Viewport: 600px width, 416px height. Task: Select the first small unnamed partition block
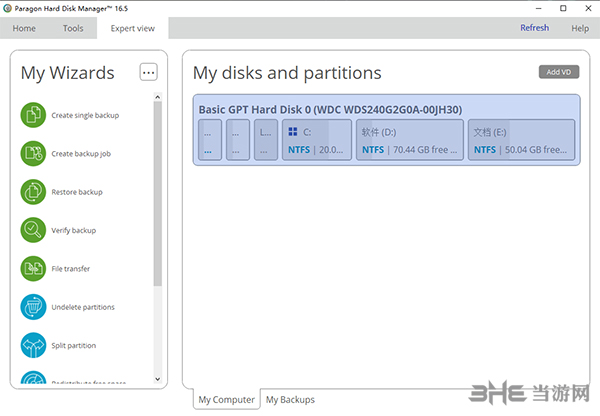click(x=210, y=140)
